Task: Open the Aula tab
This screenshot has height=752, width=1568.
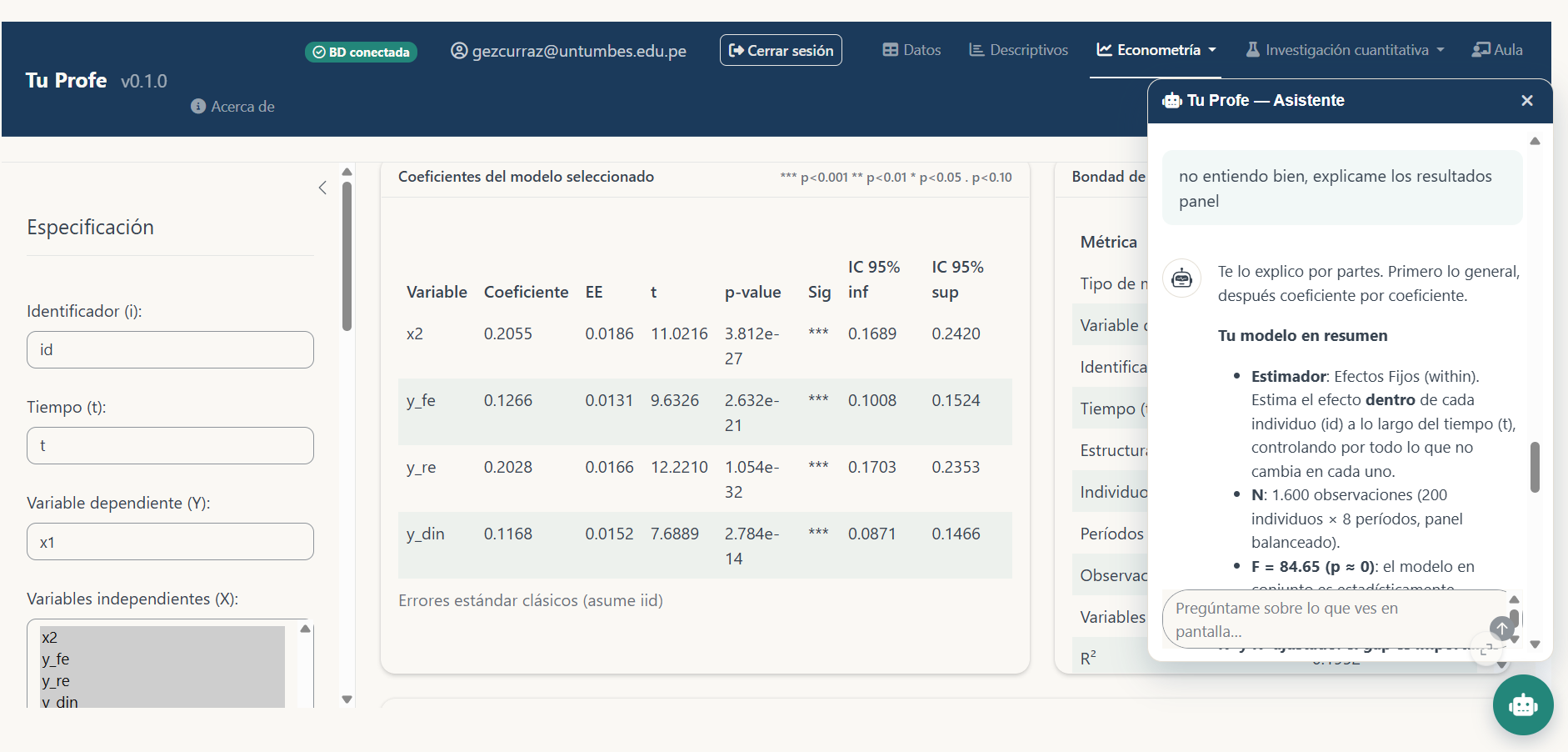Action: point(1497,50)
